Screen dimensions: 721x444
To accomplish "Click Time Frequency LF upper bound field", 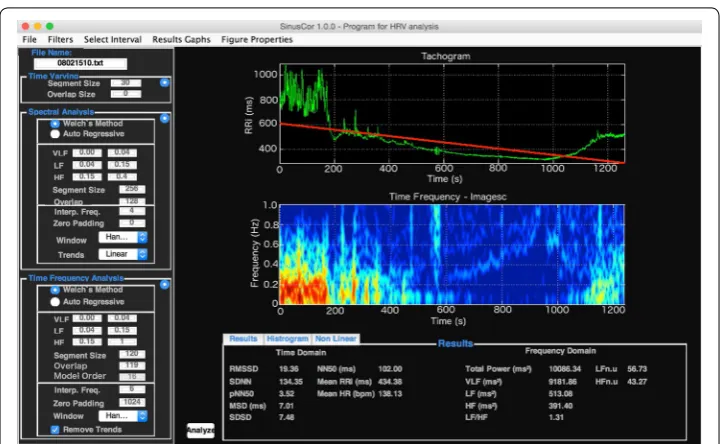I will 122,330.
